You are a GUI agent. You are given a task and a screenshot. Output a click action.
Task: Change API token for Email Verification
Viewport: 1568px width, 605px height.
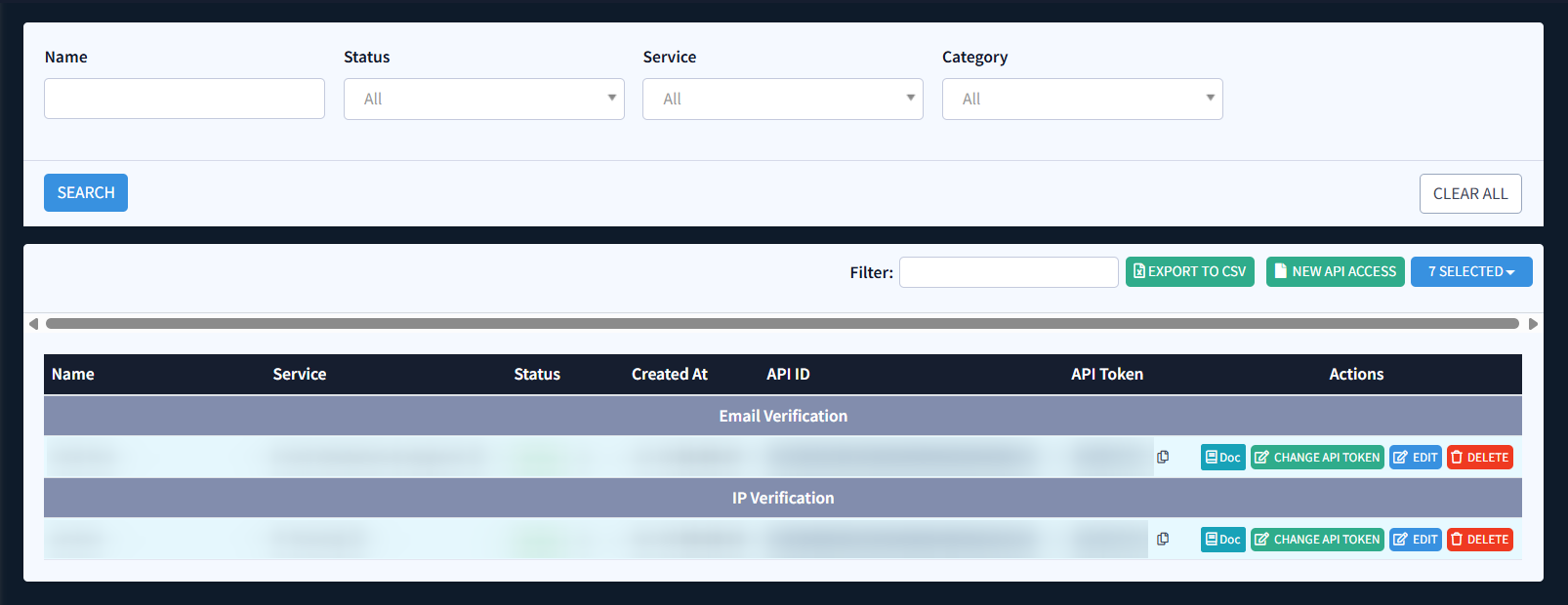[x=1317, y=457]
